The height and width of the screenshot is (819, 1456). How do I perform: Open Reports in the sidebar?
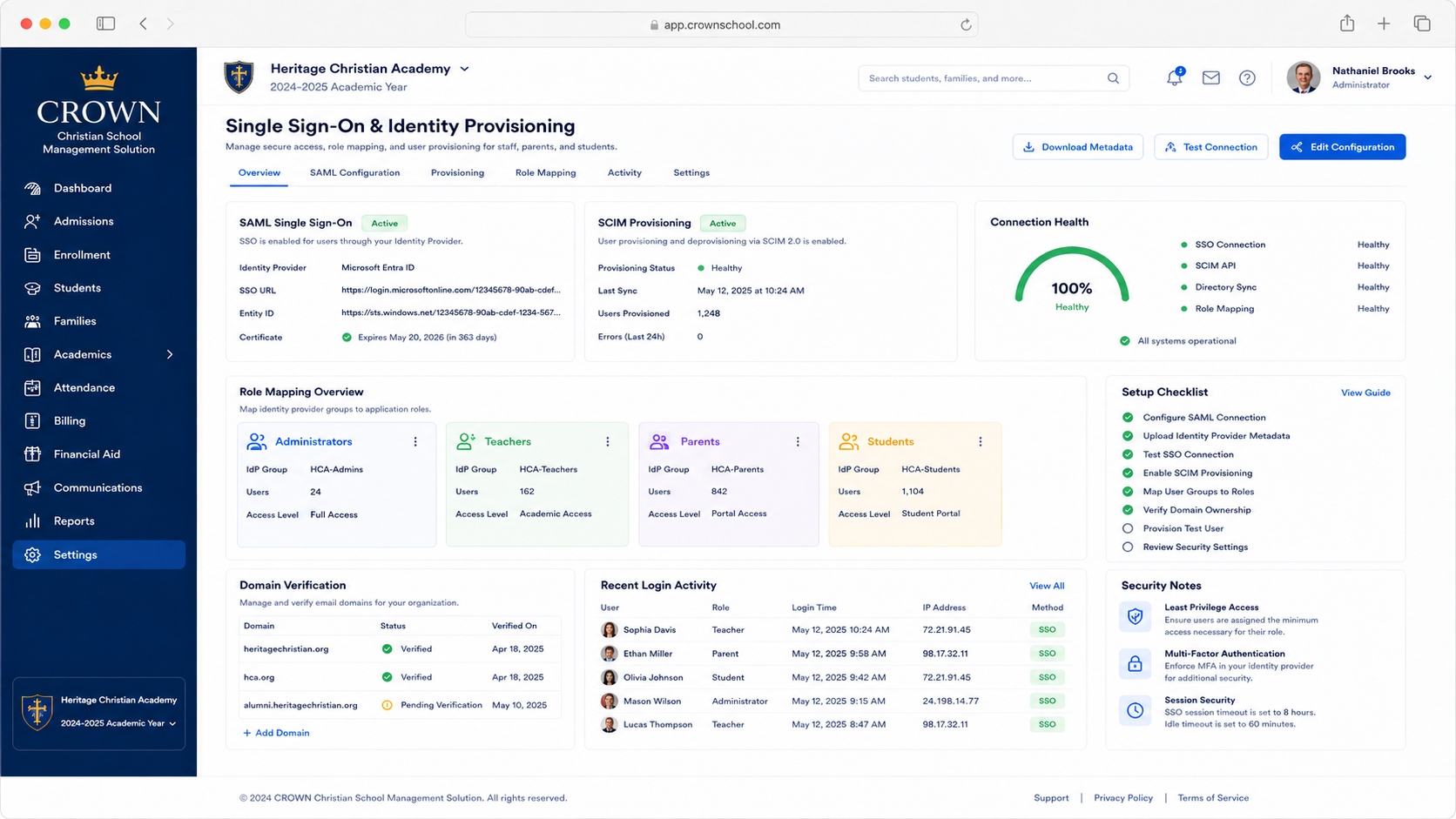[98, 521]
